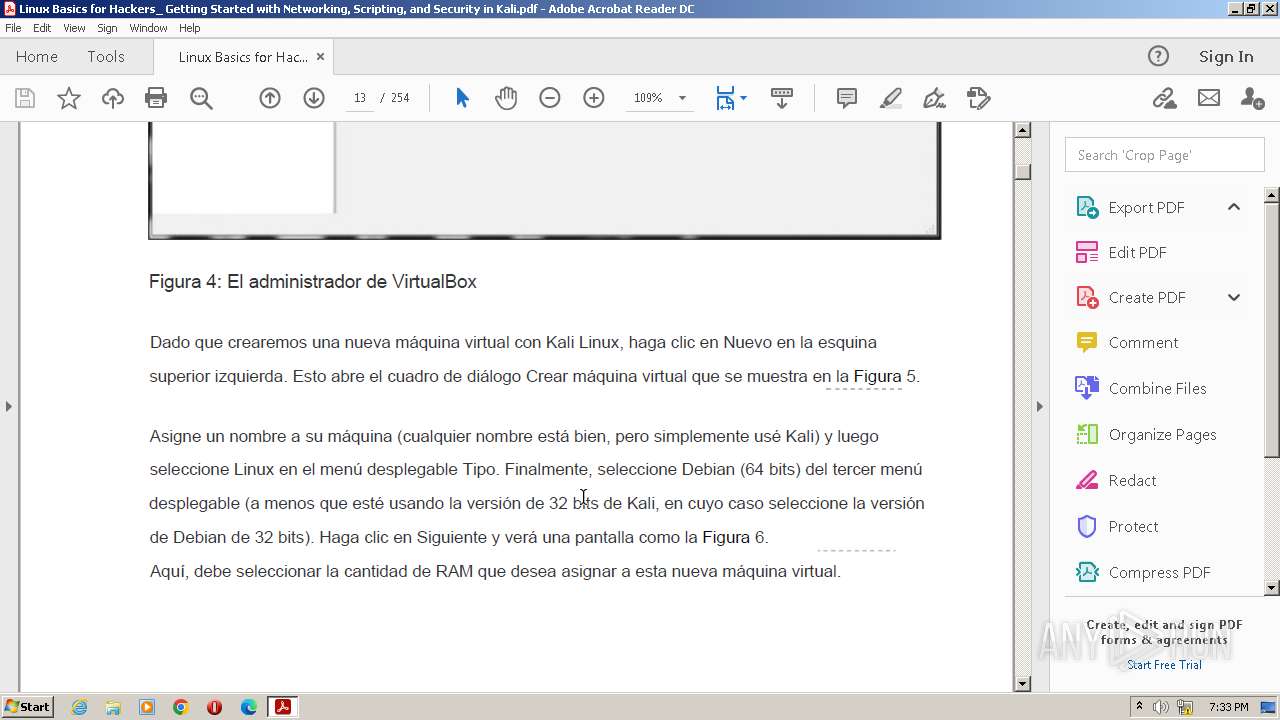Screen dimensions: 1280x720
Task: Click the Search 'Crop Page' field
Action: point(1164,155)
